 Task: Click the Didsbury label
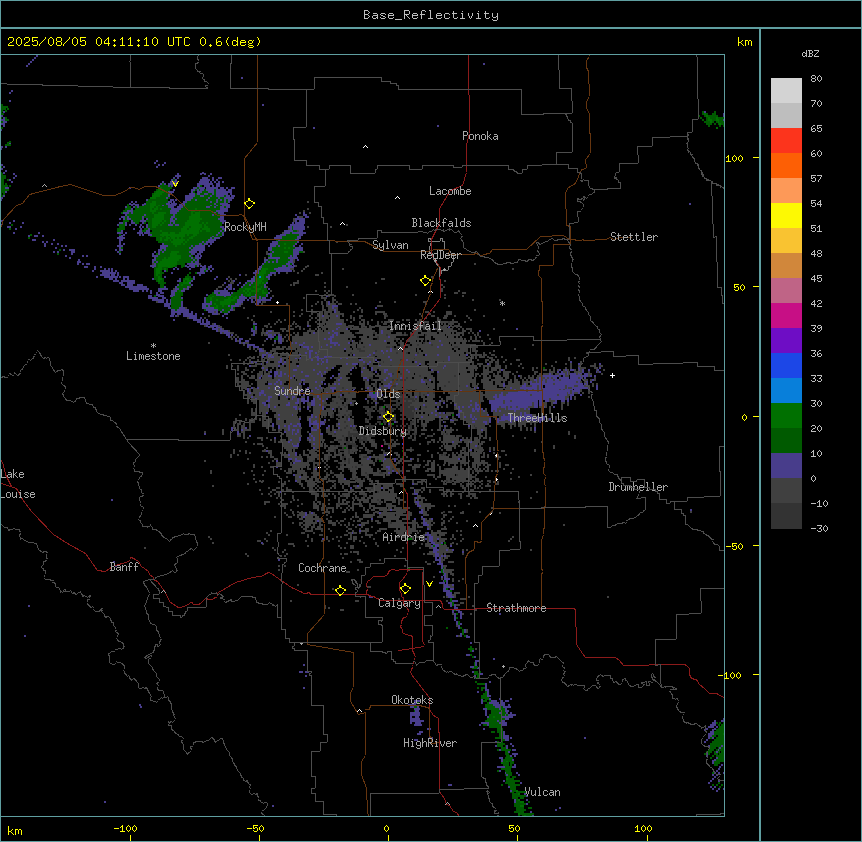click(x=383, y=431)
